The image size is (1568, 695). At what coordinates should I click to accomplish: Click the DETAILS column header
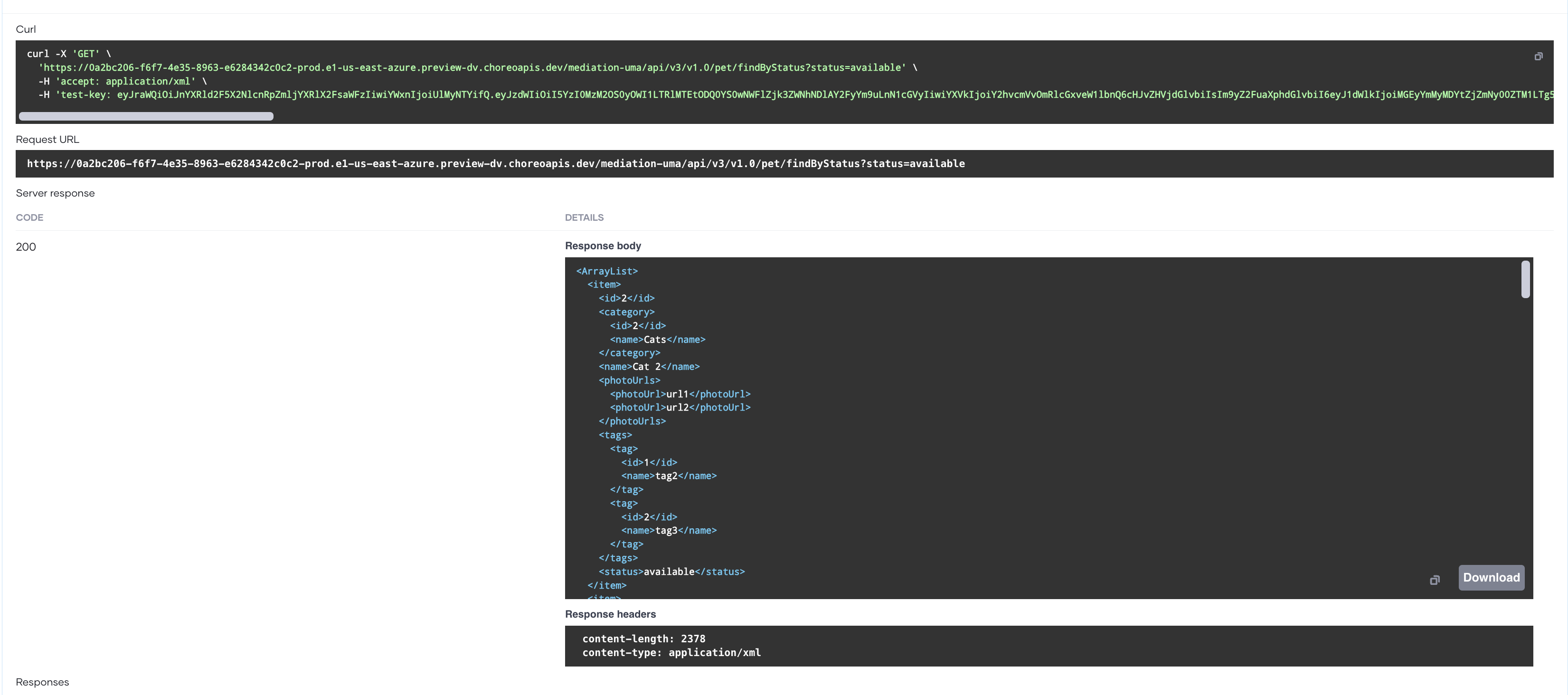[584, 218]
